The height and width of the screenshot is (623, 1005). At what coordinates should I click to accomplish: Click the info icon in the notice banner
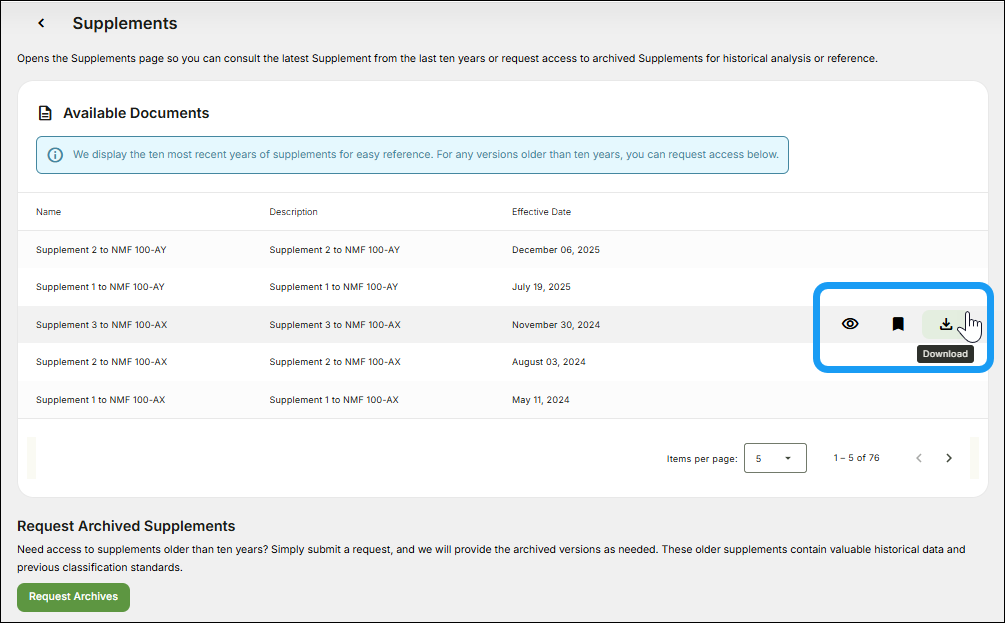pyautogui.click(x=55, y=155)
